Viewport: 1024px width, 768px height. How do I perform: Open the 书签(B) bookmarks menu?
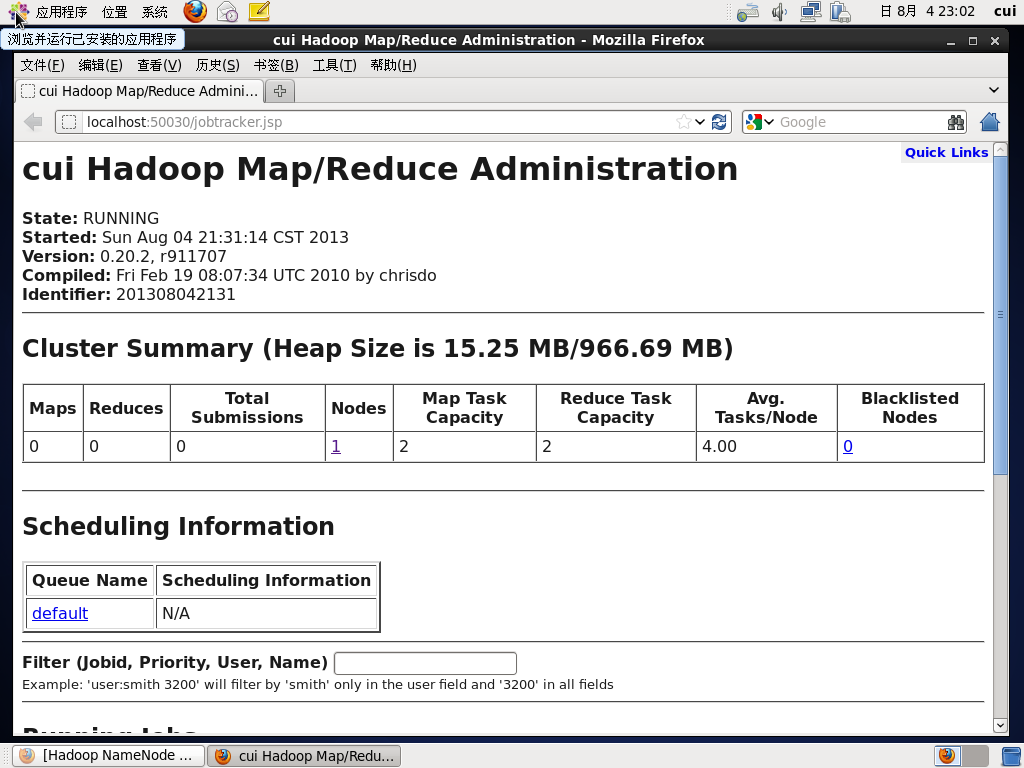276,65
